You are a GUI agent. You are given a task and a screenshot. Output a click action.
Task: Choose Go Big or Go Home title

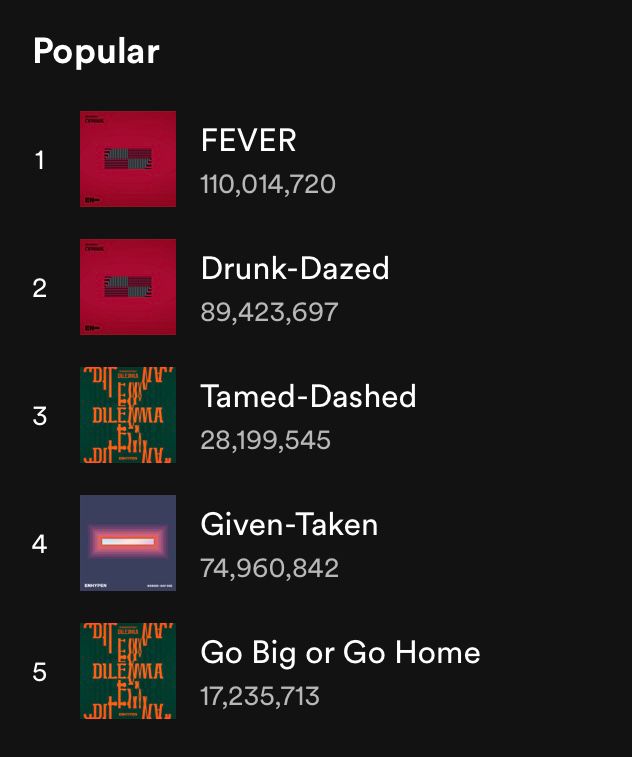click(x=340, y=653)
